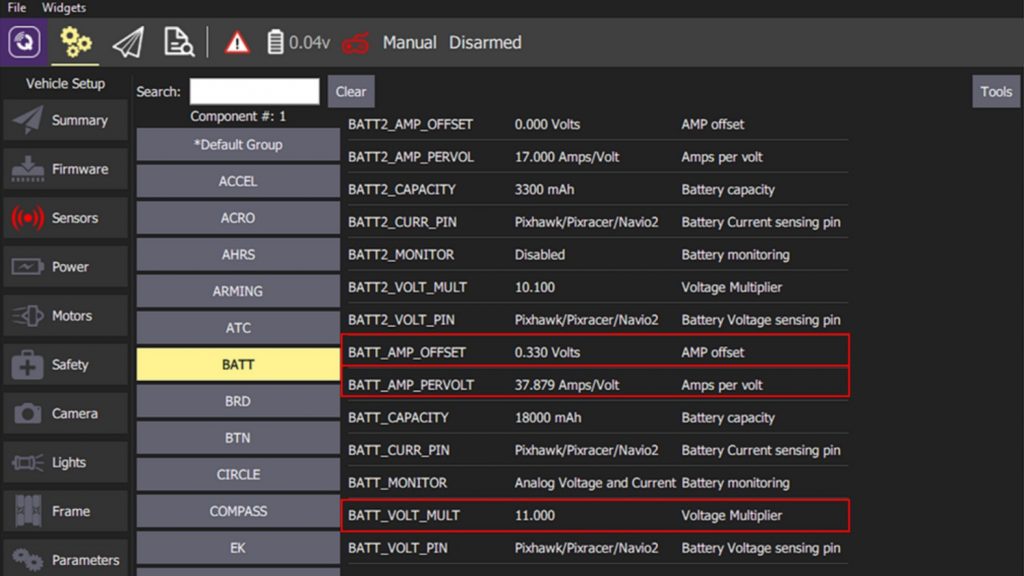Click the Disabled value for BATT2_MONITOR
Image resolution: width=1024 pixels, height=576 pixels.
click(540, 255)
